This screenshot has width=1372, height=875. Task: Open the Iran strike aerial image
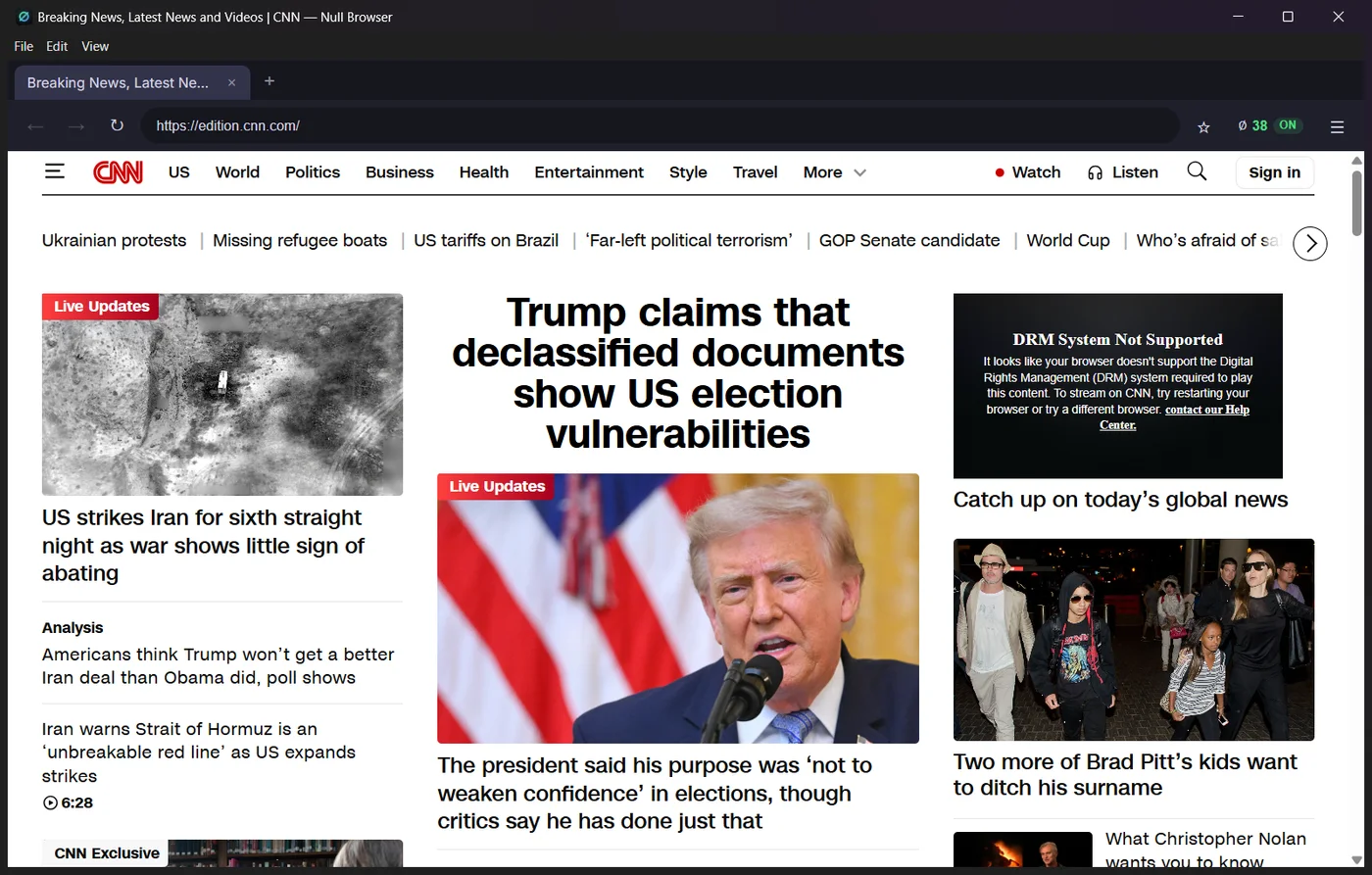(x=222, y=395)
